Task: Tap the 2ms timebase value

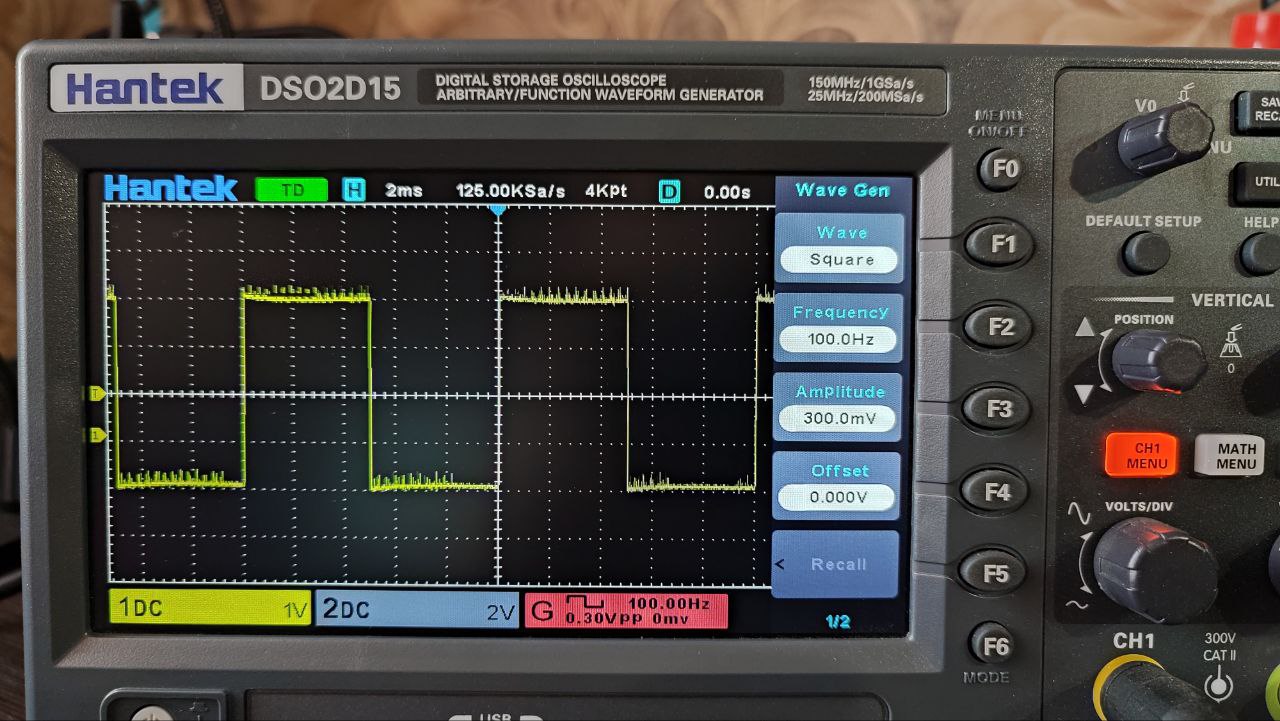Action: (404, 190)
